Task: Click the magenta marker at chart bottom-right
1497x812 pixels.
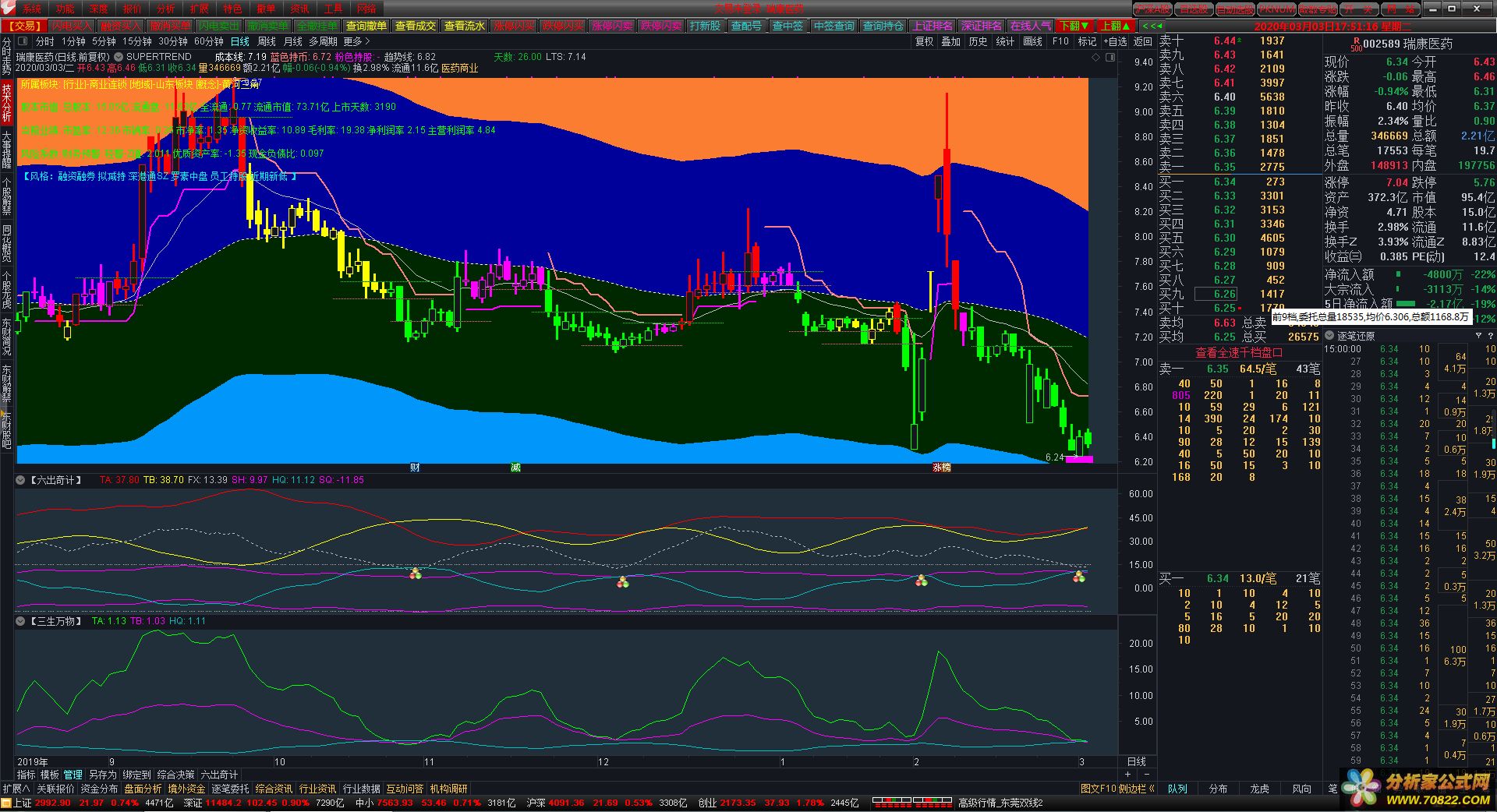Action: (1079, 459)
